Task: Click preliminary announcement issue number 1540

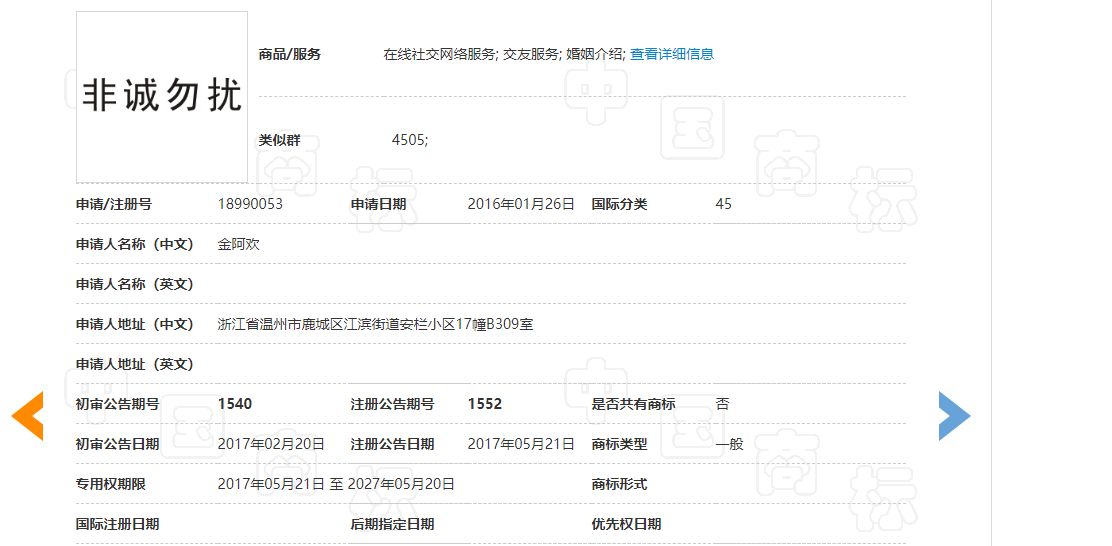Action: [235, 404]
